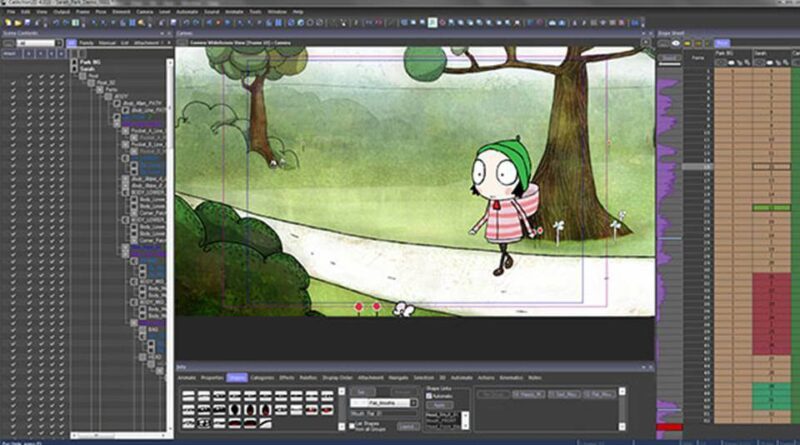
Task: Click button beside List Shapes checkbox
Action: pyautogui.click(x=408, y=426)
